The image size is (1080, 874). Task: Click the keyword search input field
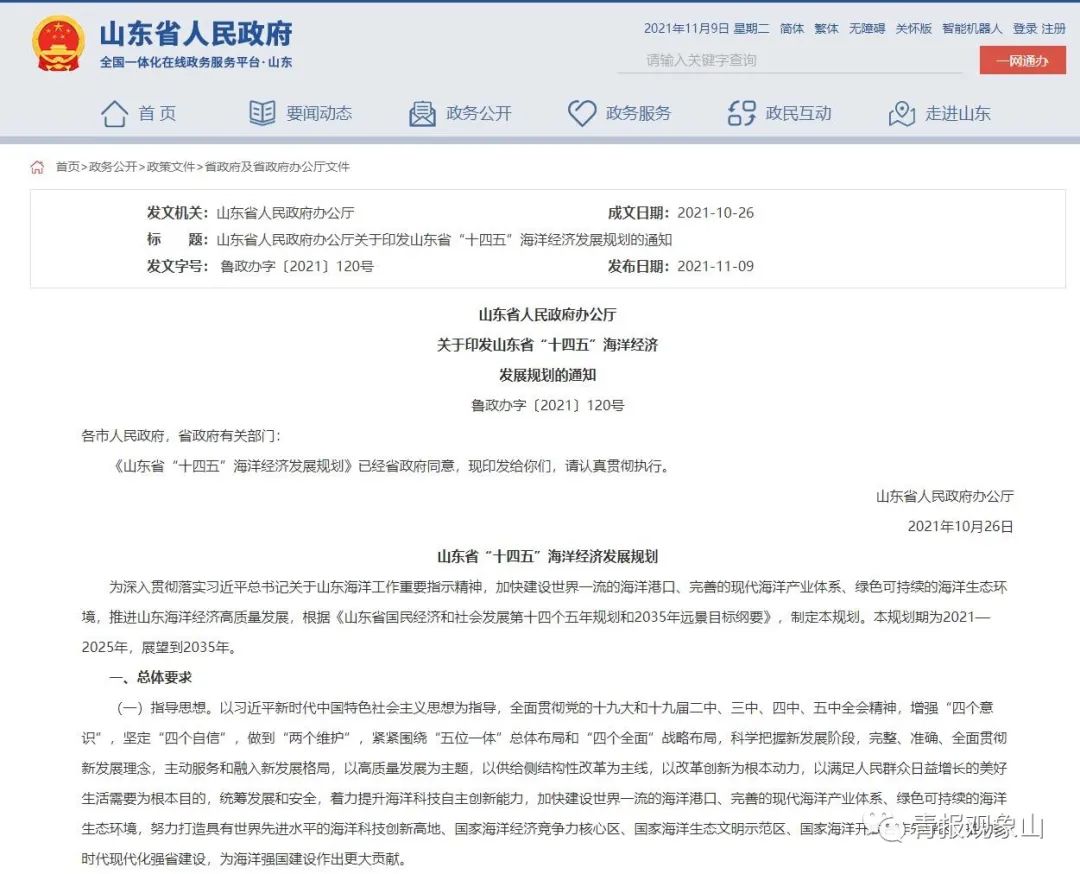pyautogui.click(x=790, y=60)
